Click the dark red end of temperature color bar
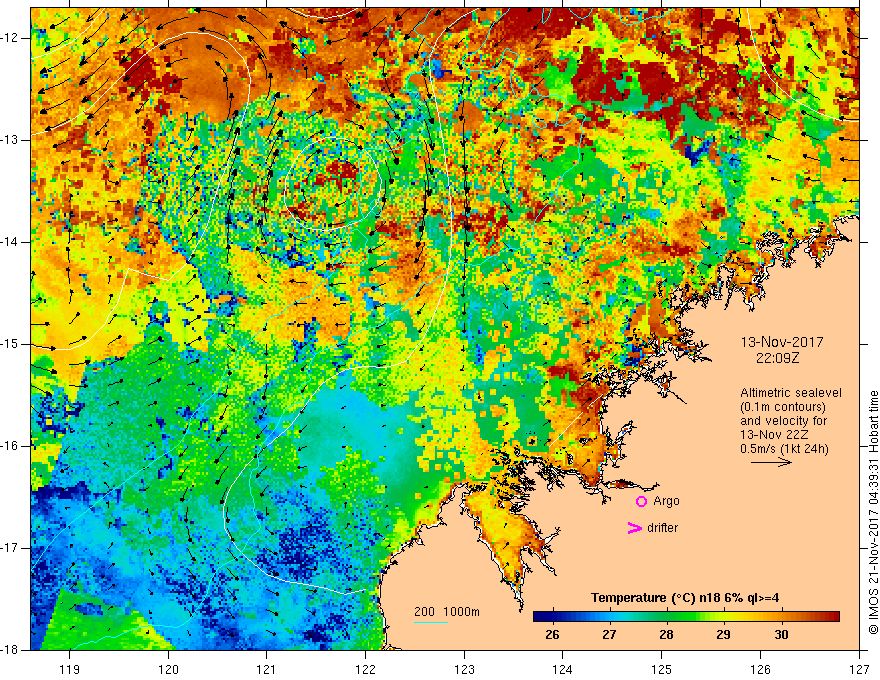Screen dimensions: 880x680 coord(832,616)
